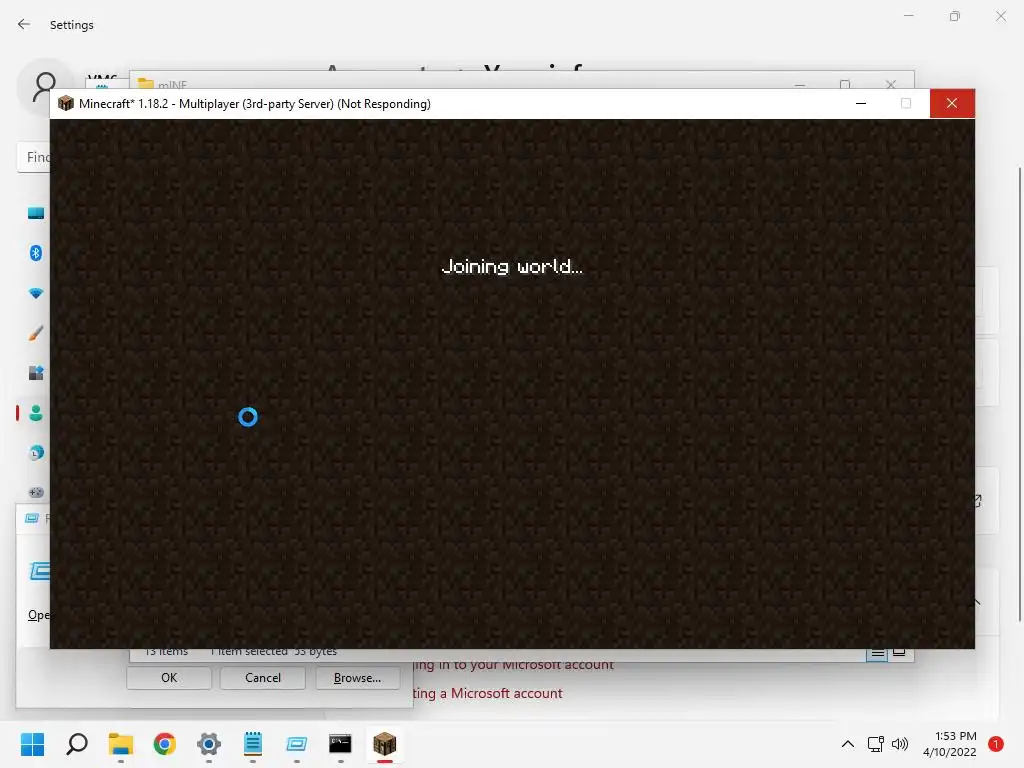Click OK in the Run dialog
The image size is (1024, 768).
click(x=169, y=678)
